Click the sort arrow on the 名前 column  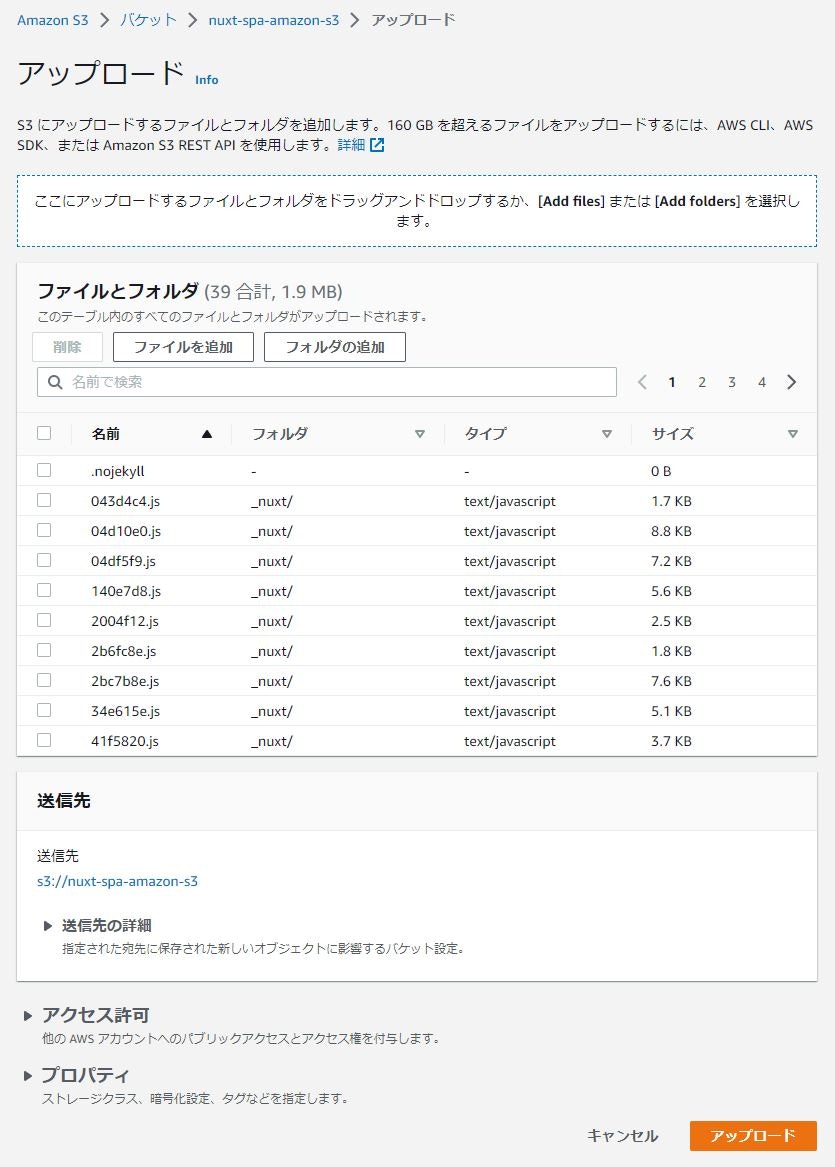point(207,434)
